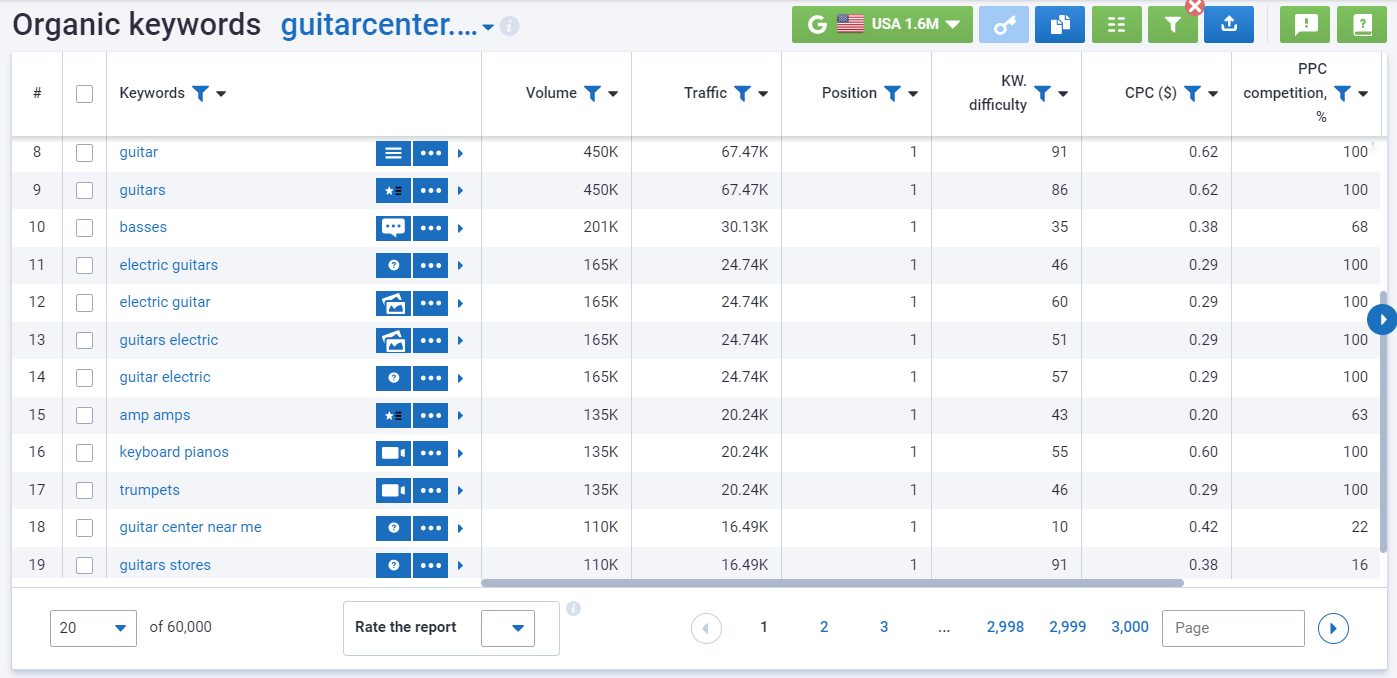Expand the Rate the report dropdown

508,628
